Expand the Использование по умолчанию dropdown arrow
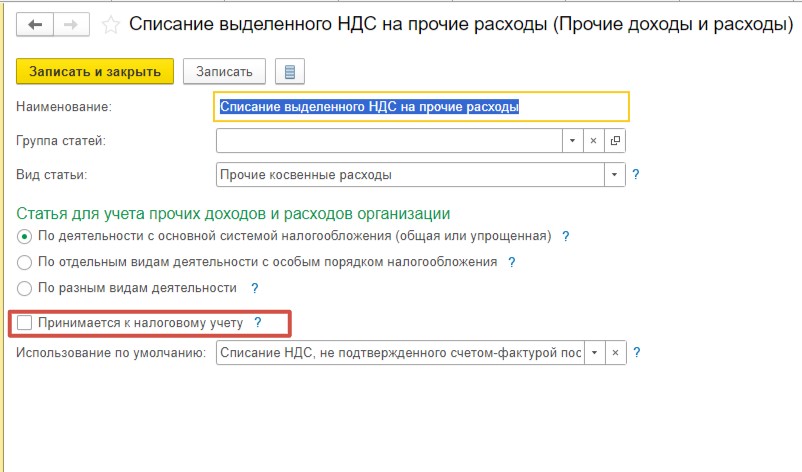 pyautogui.click(x=594, y=352)
